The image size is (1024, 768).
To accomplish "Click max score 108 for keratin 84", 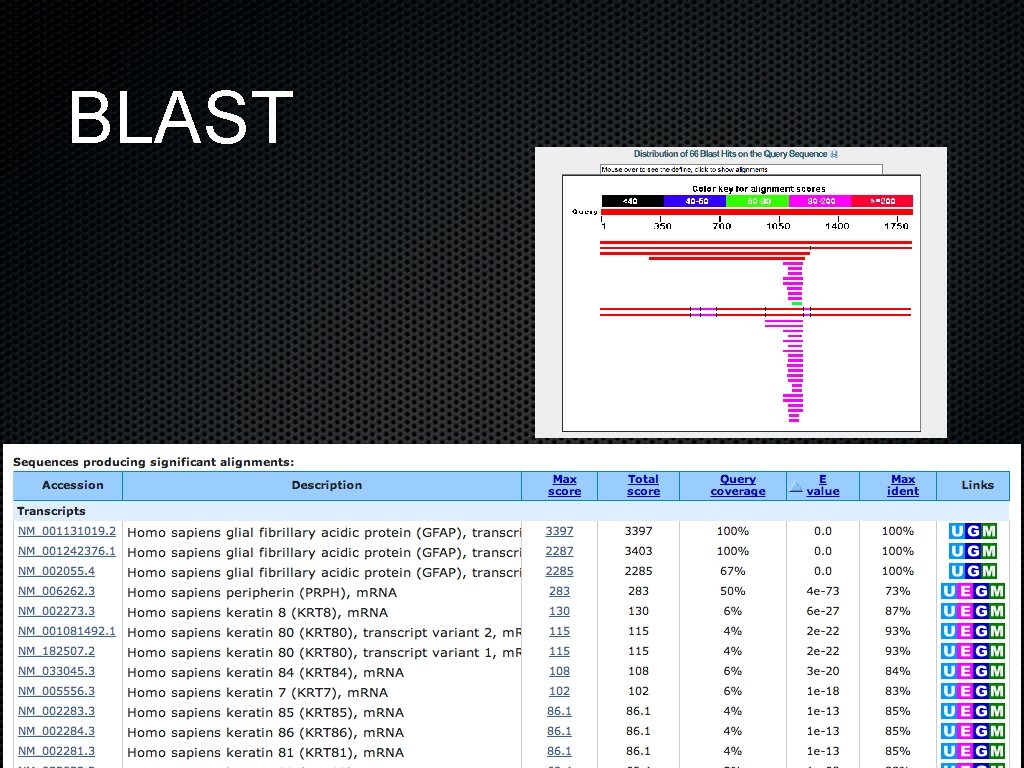I will tap(560, 671).
